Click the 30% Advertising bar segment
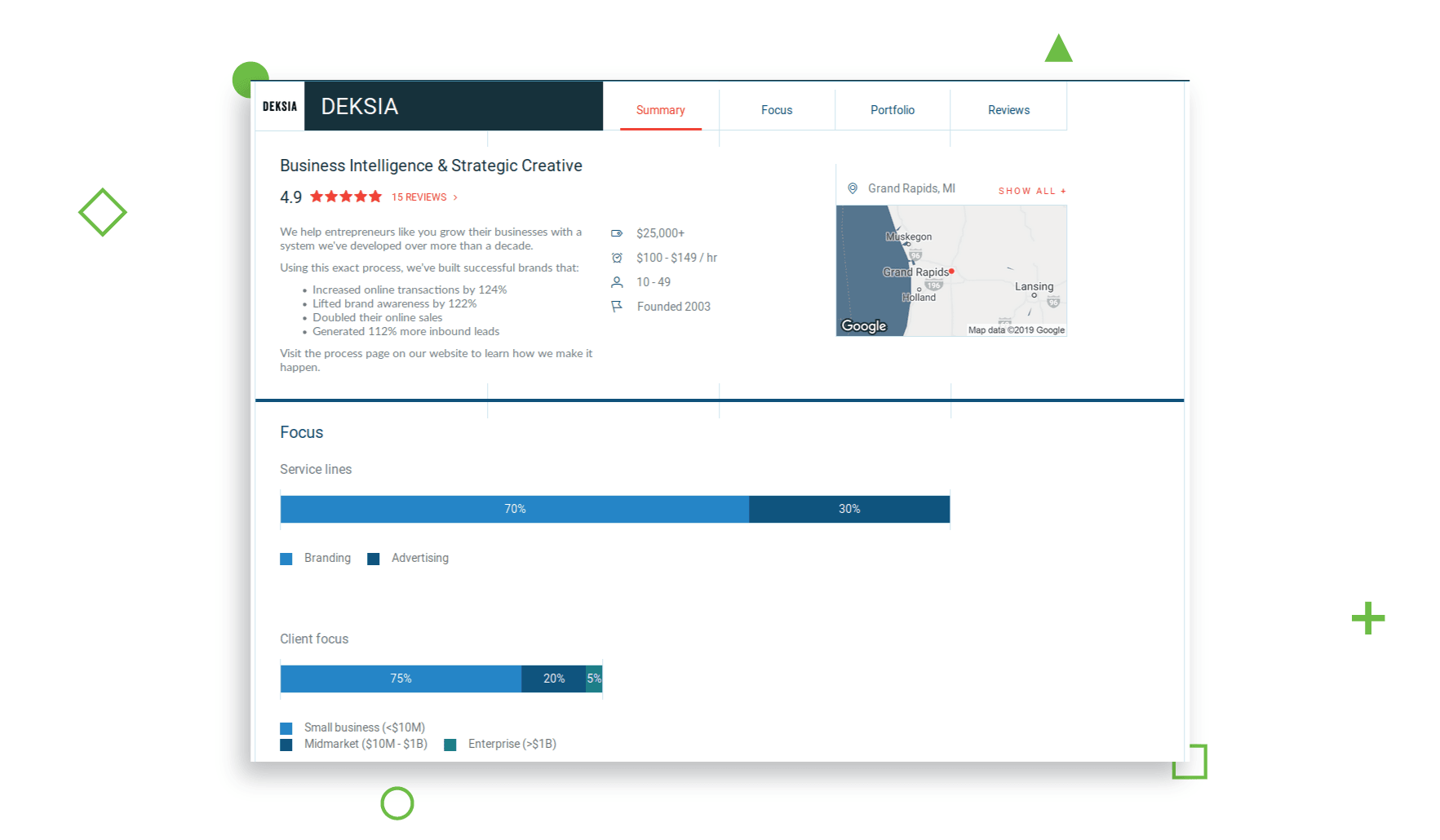The image size is (1440, 840). [849, 509]
